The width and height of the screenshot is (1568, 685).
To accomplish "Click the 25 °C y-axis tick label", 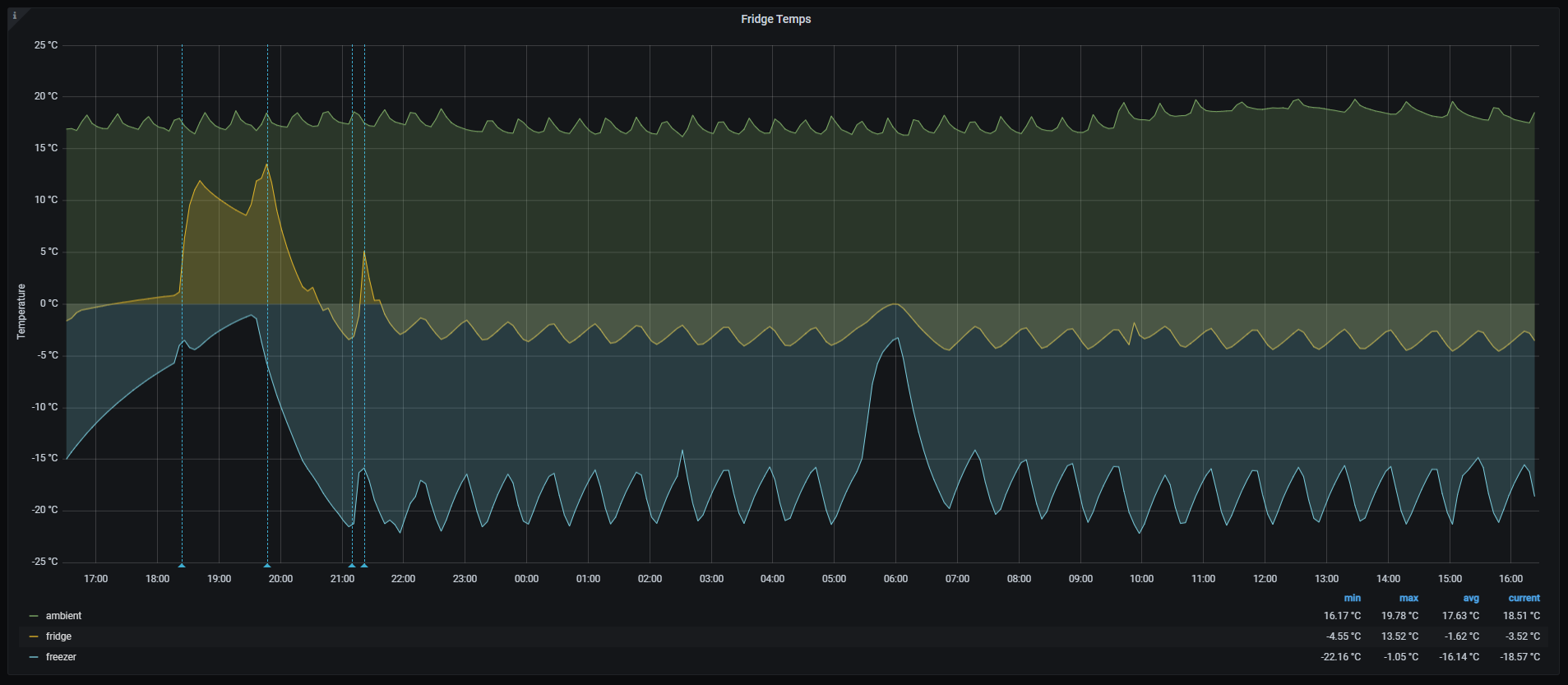I will click(46, 45).
